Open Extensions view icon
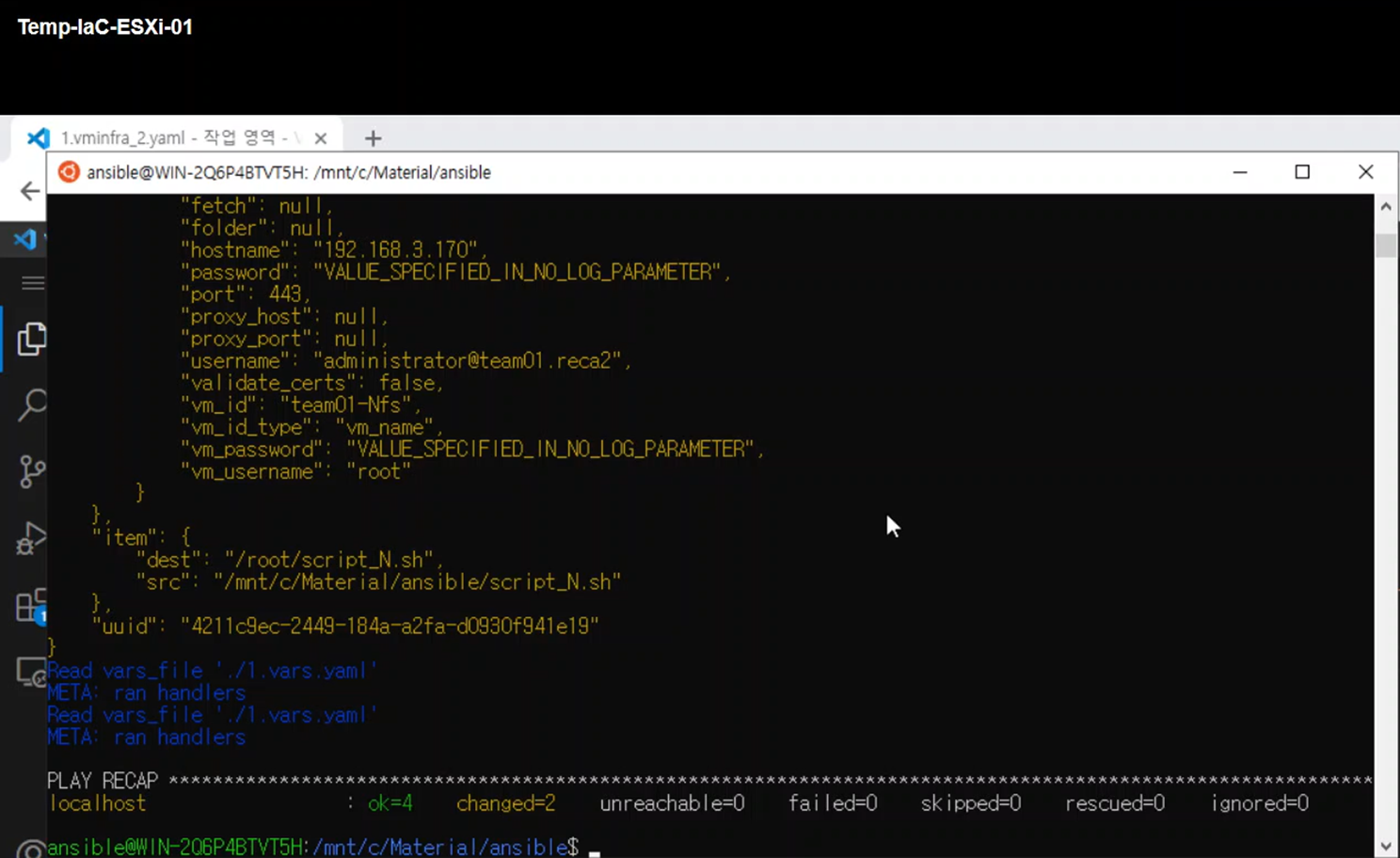 [31, 606]
